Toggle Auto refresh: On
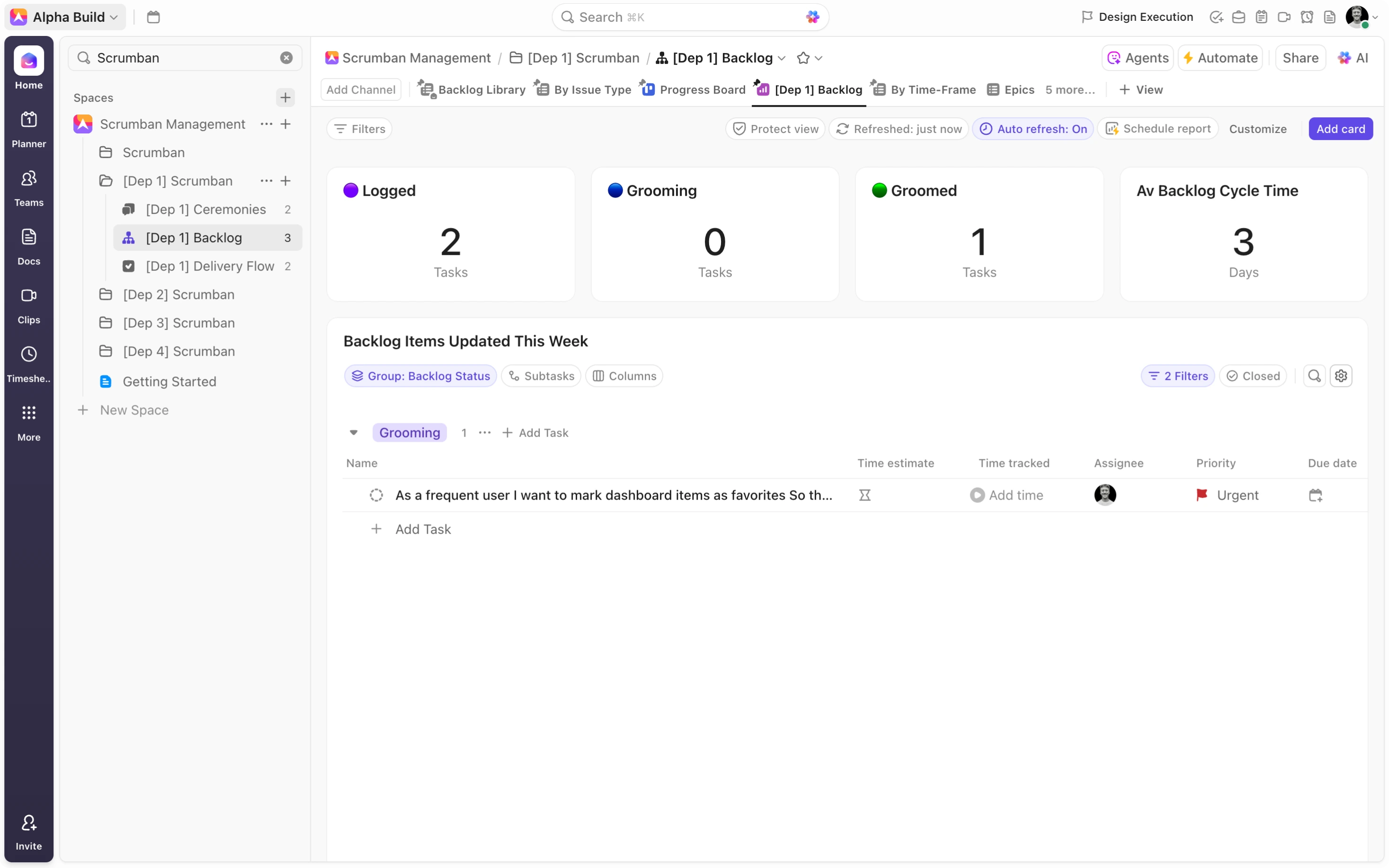The height and width of the screenshot is (868, 1389). point(1033,129)
